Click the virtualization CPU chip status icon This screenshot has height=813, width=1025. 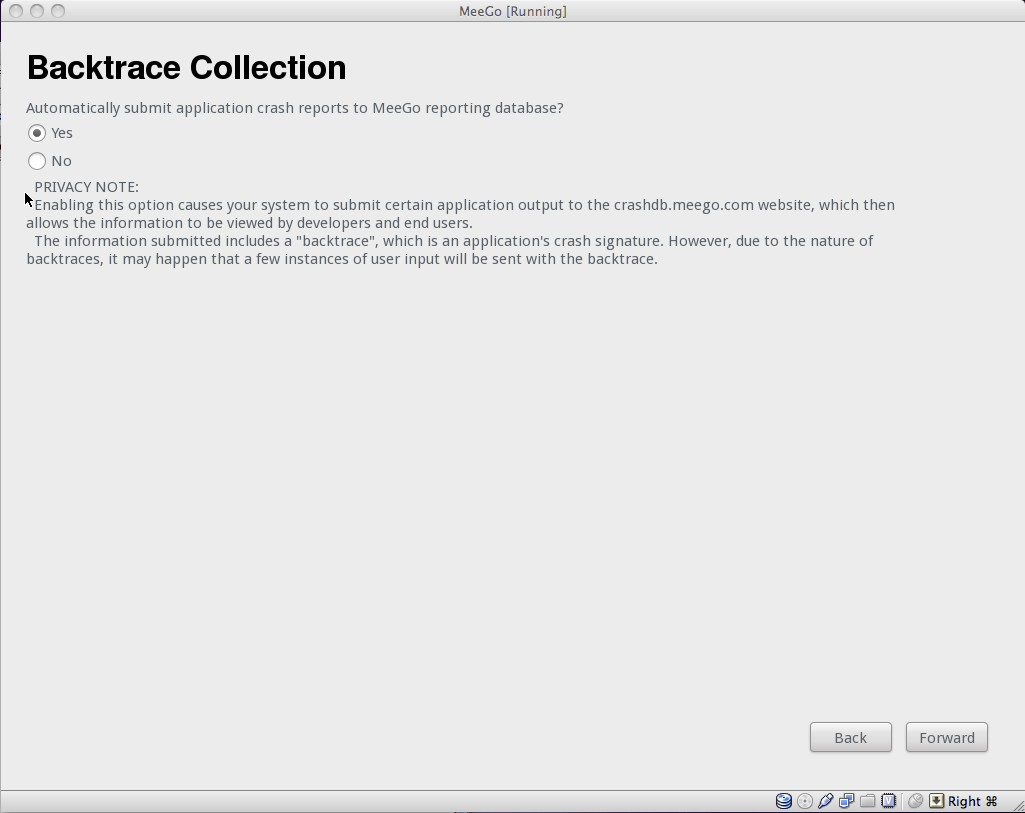pos(888,801)
